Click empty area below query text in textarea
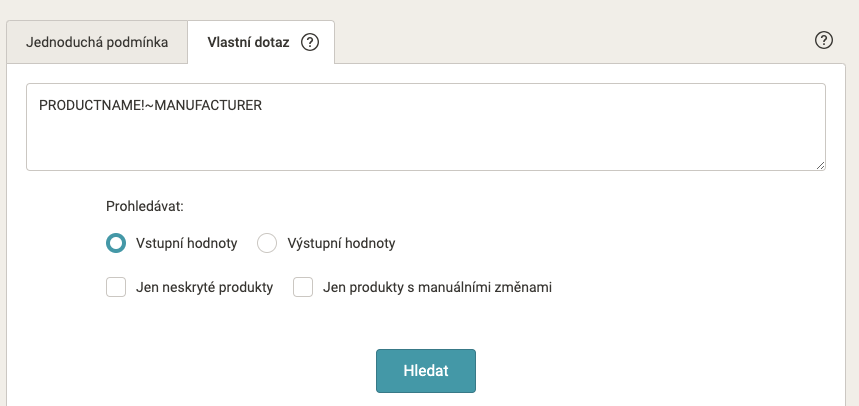This screenshot has height=406, width=859. tap(426, 144)
